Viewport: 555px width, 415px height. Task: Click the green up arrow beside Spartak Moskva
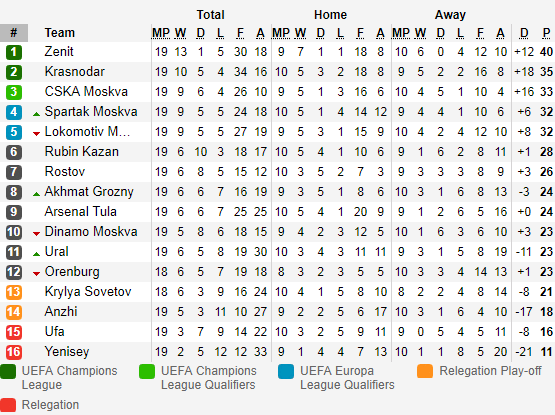pos(36,114)
